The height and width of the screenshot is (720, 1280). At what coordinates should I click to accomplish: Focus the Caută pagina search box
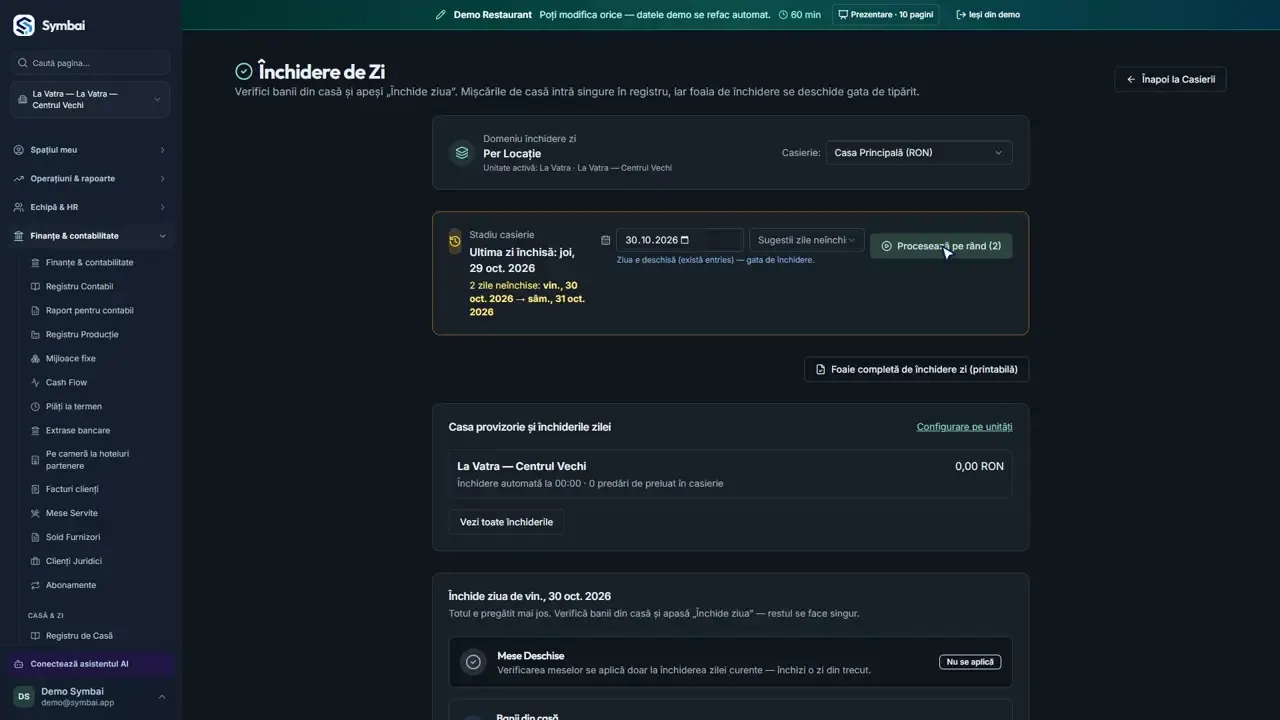pyautogui.click(x=91, y=63)
